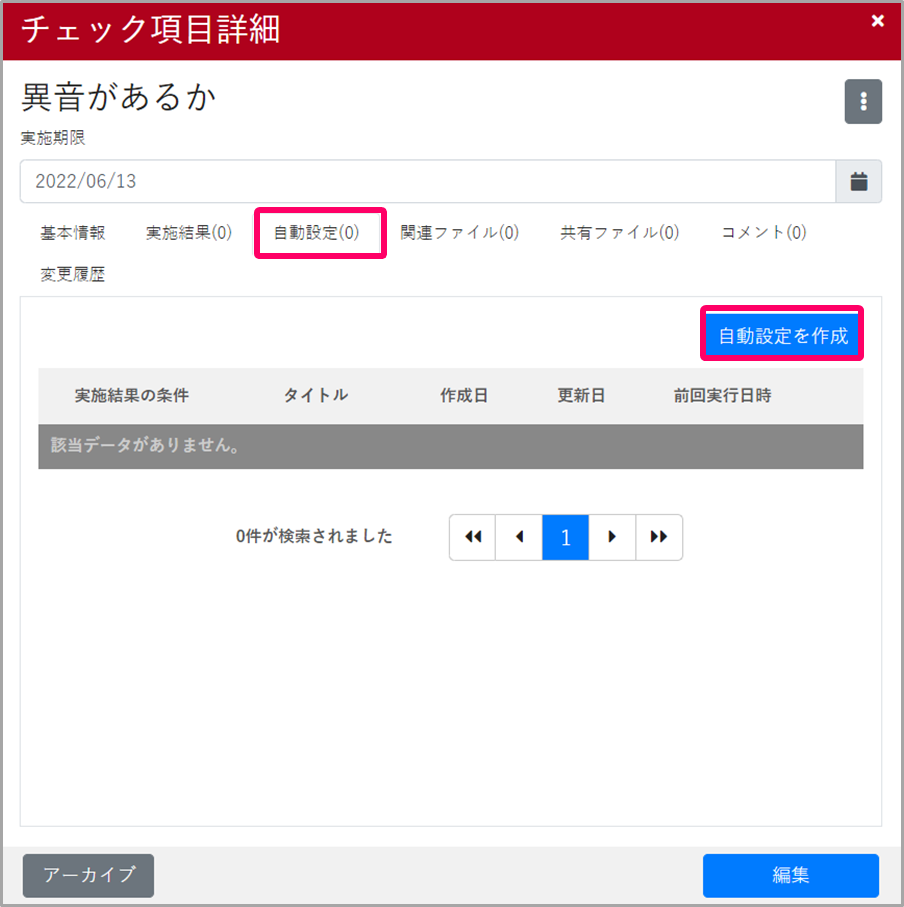
Task: Click the 実施結果の条件 column header
Action: click(x=132, y=395)
